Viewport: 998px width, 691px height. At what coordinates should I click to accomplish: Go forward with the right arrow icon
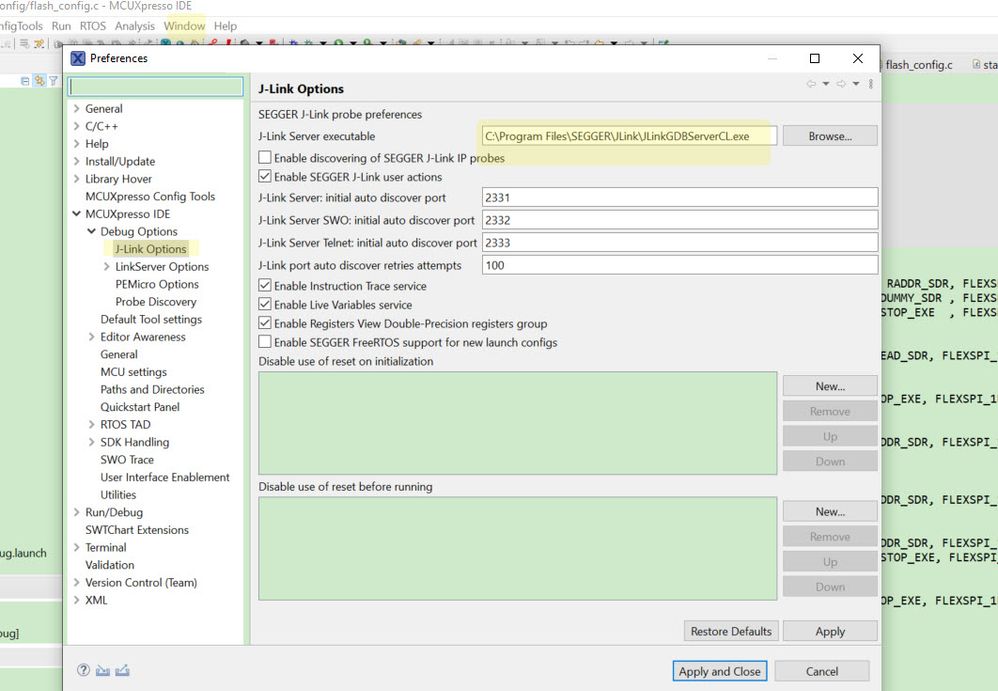click(x=841, y=84)
